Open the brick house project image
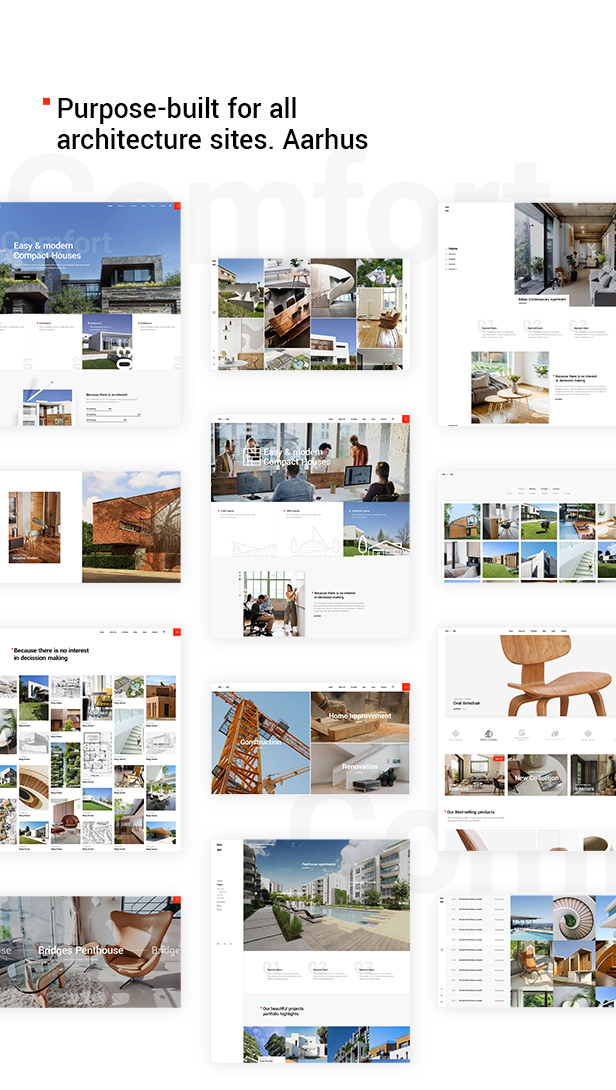Viewport: 616px width, 1090px height. (131, 526)
